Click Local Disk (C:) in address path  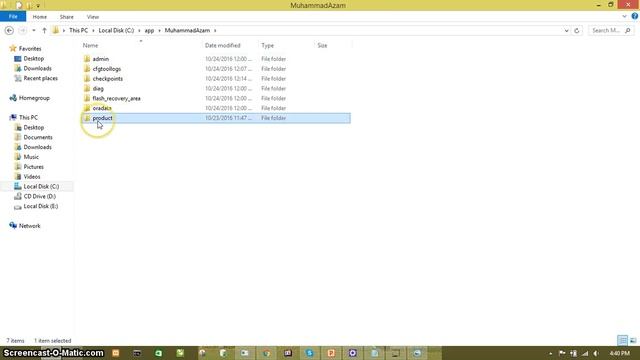pyautogui.click(x=116, y=31)
